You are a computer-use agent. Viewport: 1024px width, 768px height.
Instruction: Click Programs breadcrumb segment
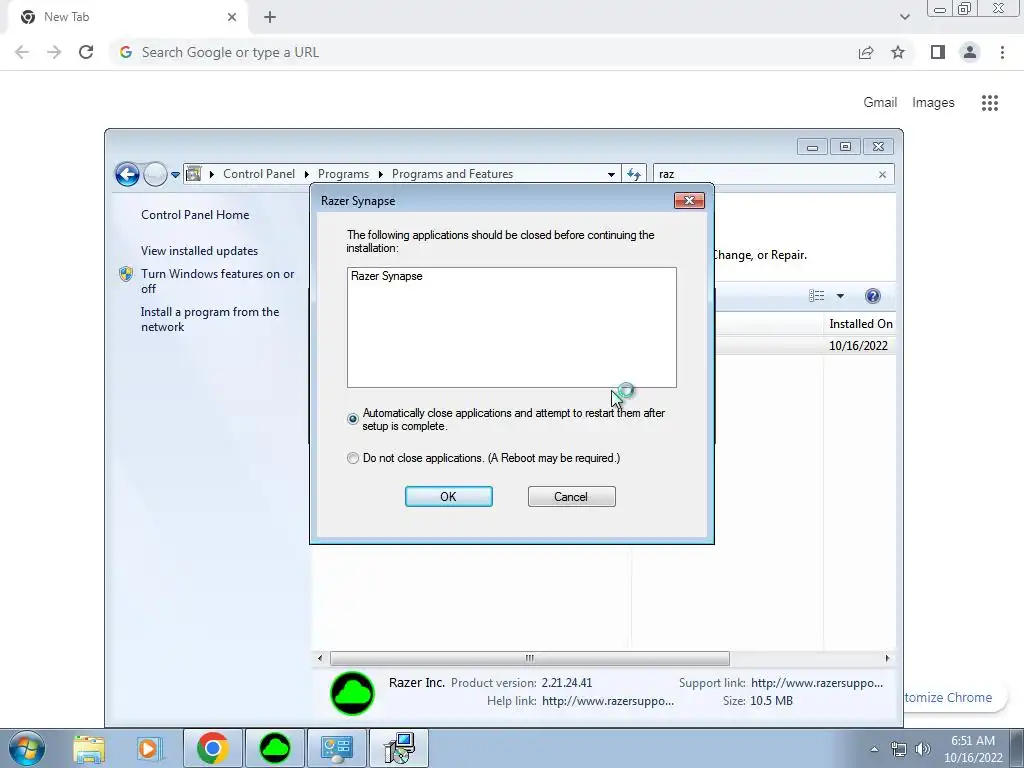(x=343, y=174)
